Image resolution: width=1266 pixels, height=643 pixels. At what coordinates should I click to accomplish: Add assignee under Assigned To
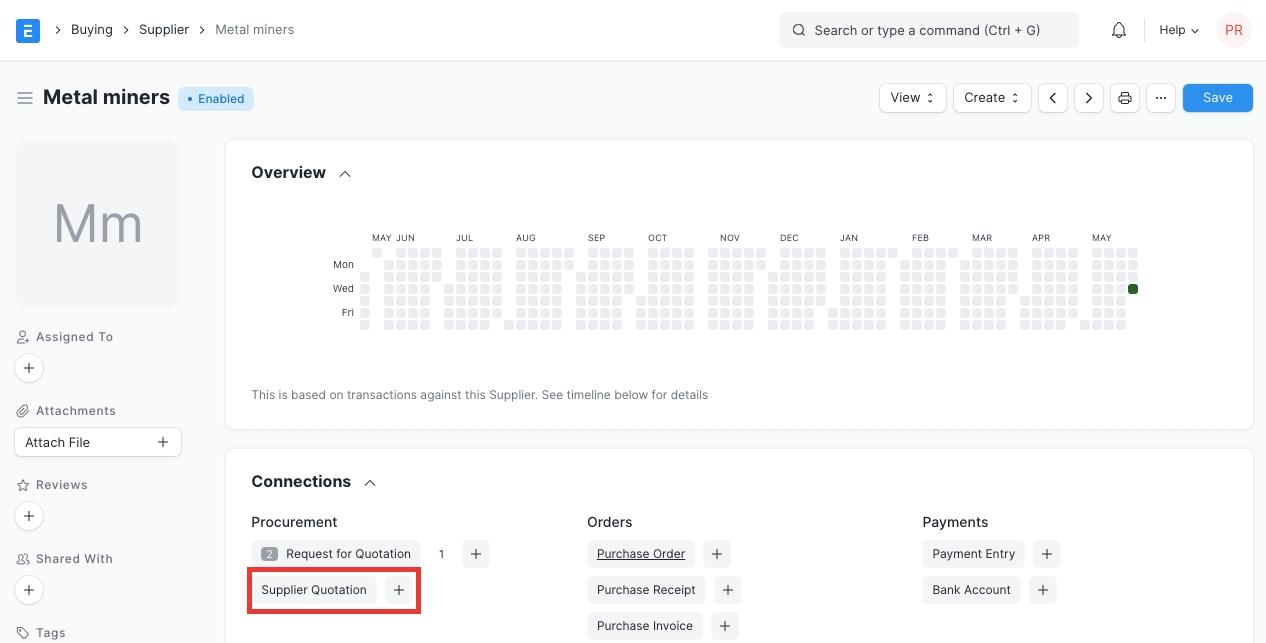tap(29, 369)
